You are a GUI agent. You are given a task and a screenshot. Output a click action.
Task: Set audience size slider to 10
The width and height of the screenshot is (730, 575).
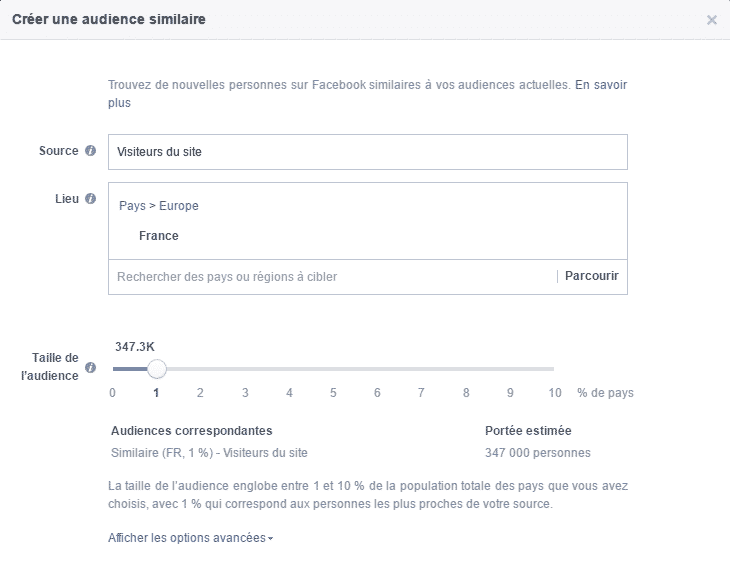[554, 369]
